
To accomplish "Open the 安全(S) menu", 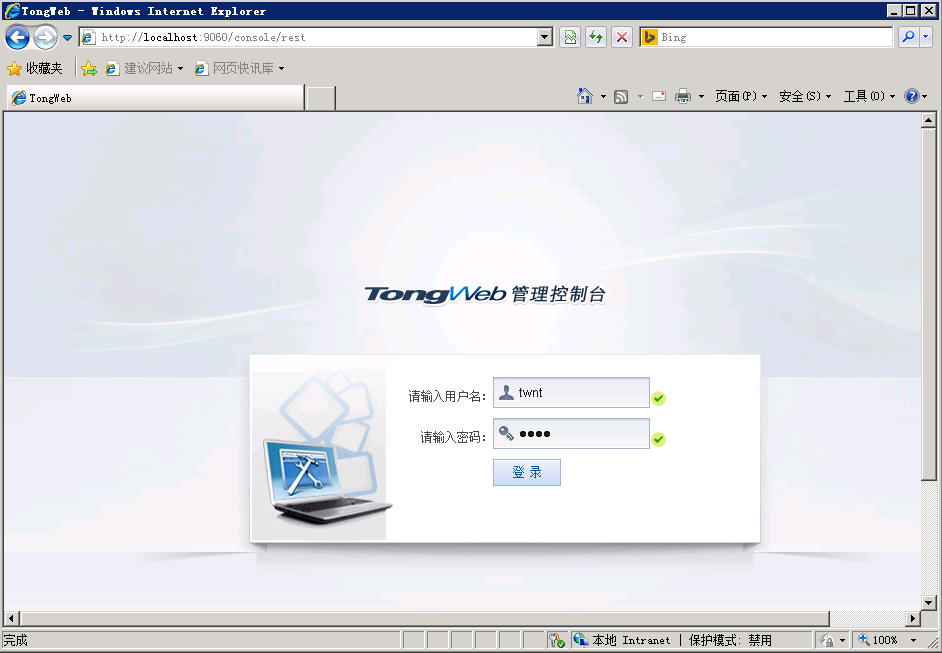I will (805, 96).
